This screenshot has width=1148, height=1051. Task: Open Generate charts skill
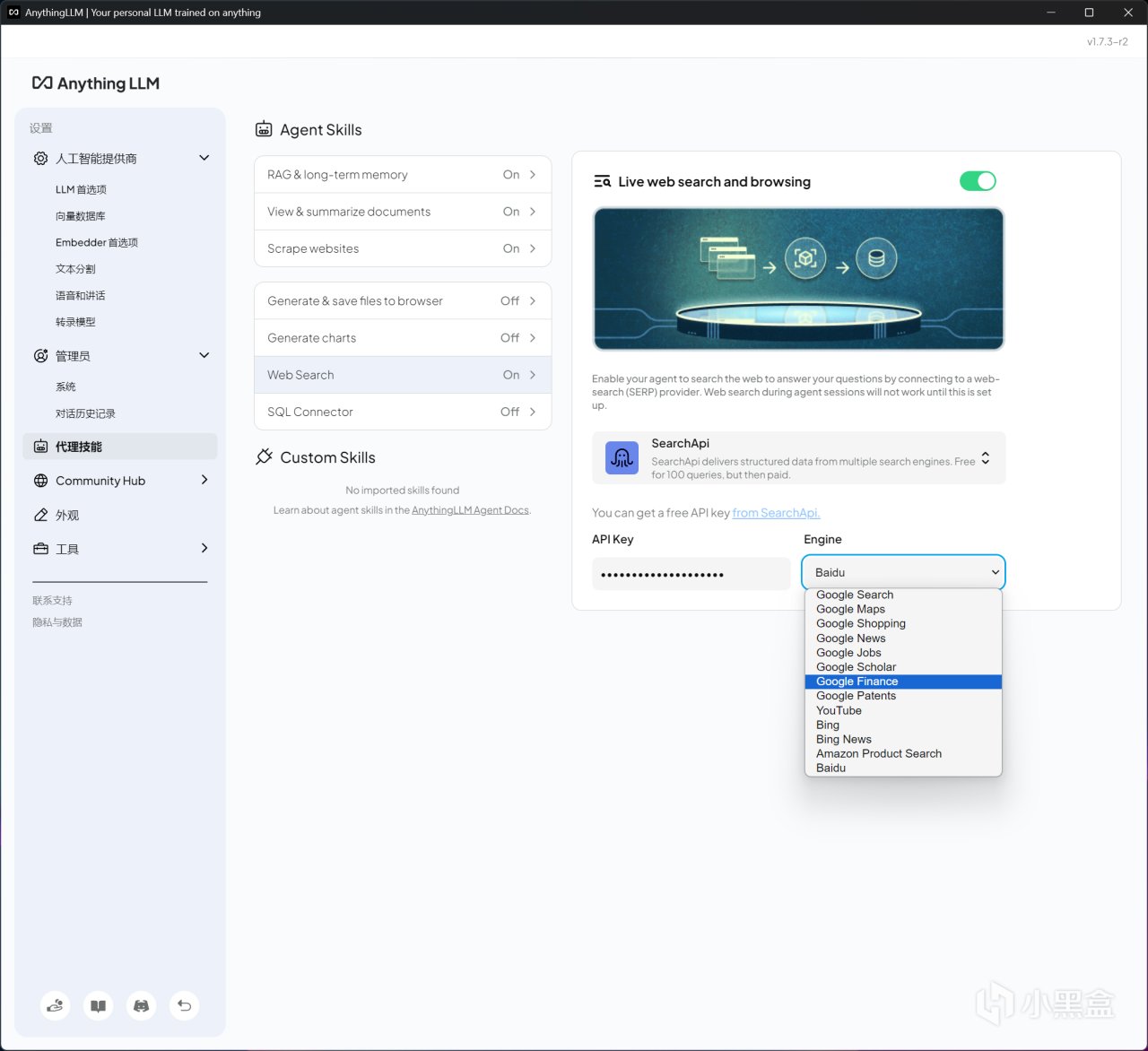tap(403, 338)
